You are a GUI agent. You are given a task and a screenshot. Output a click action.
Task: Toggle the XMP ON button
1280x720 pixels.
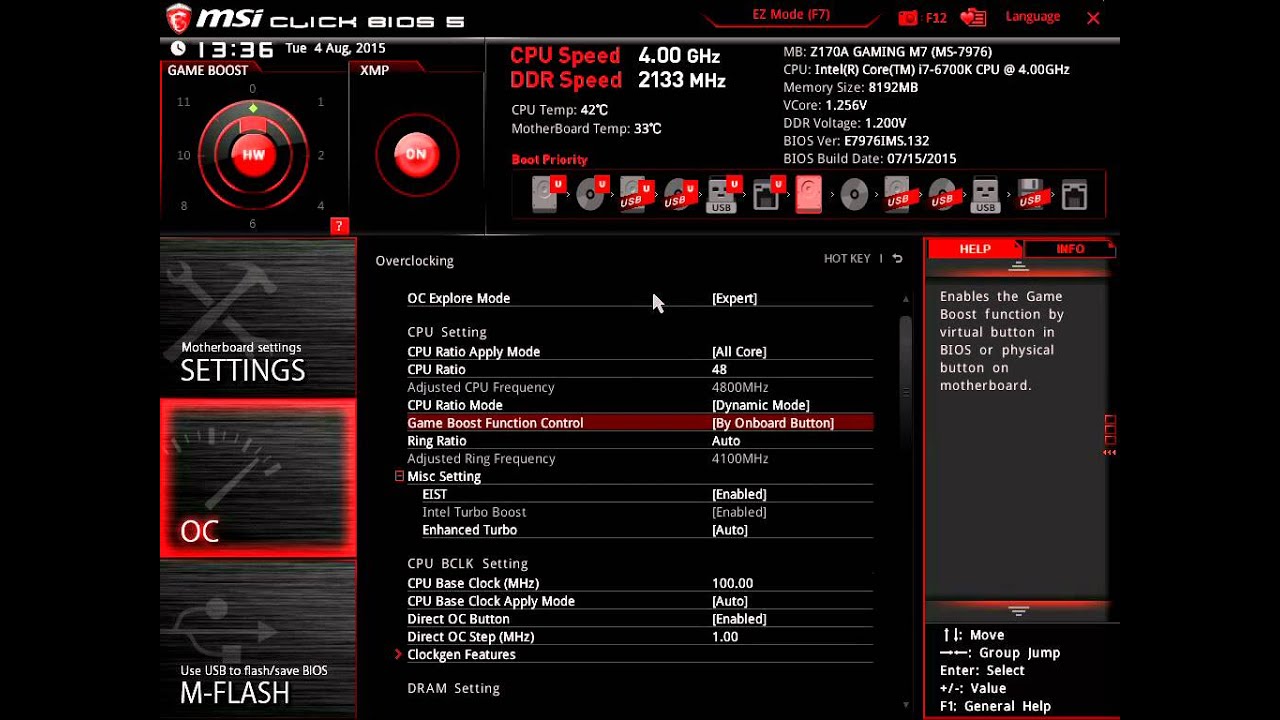(x=416, y=154)
